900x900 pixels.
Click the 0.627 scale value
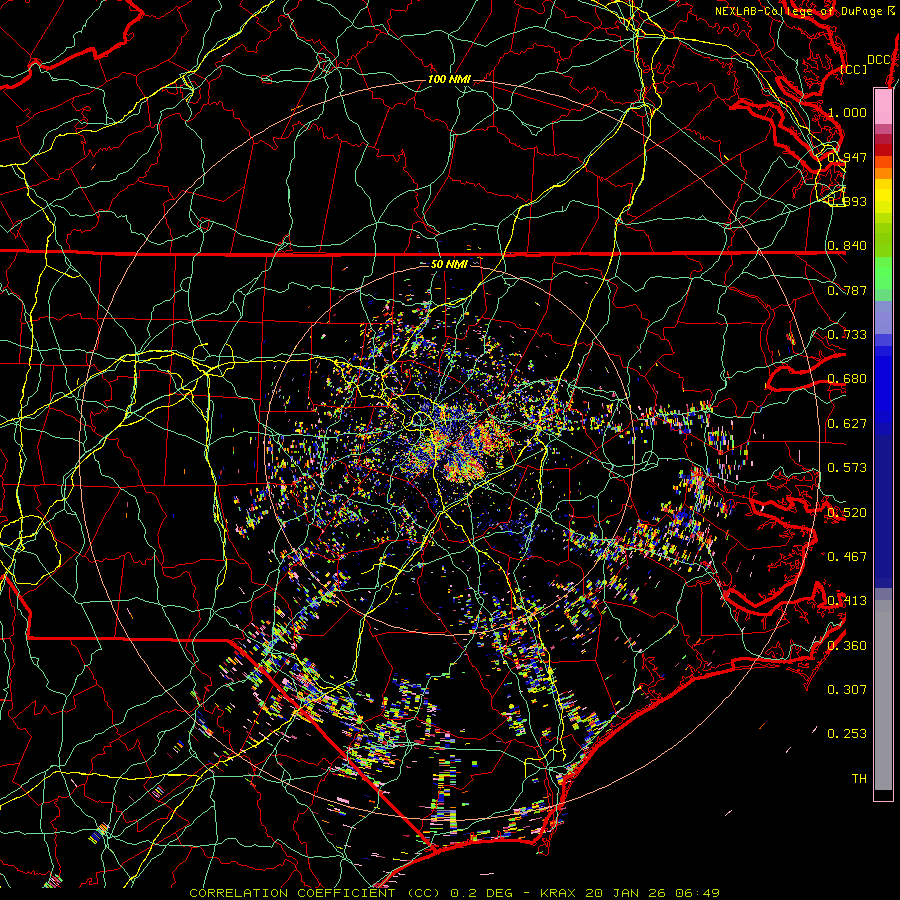[x=847, y=423]
